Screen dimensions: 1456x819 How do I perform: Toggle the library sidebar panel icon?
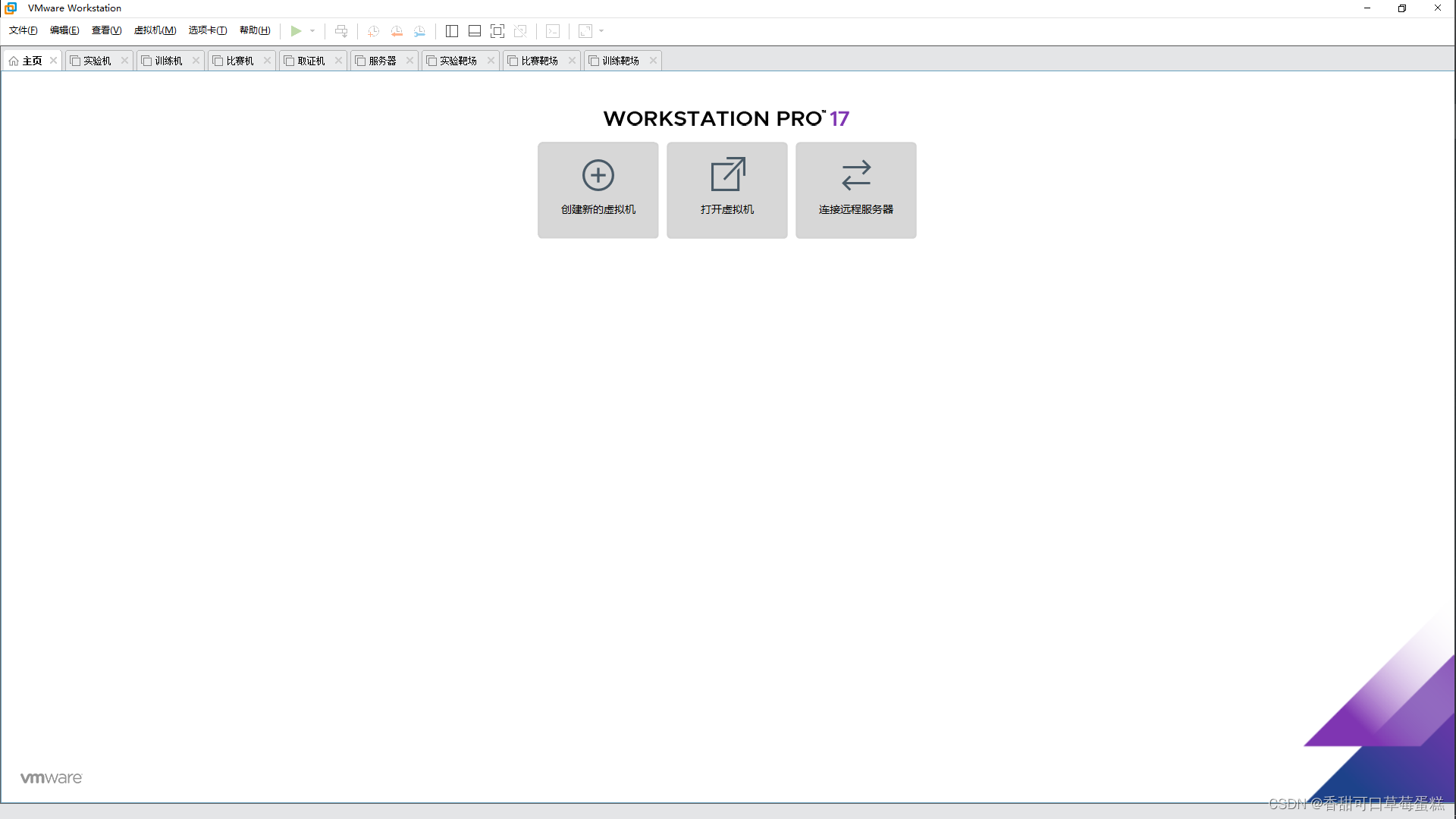pos(452,31)
